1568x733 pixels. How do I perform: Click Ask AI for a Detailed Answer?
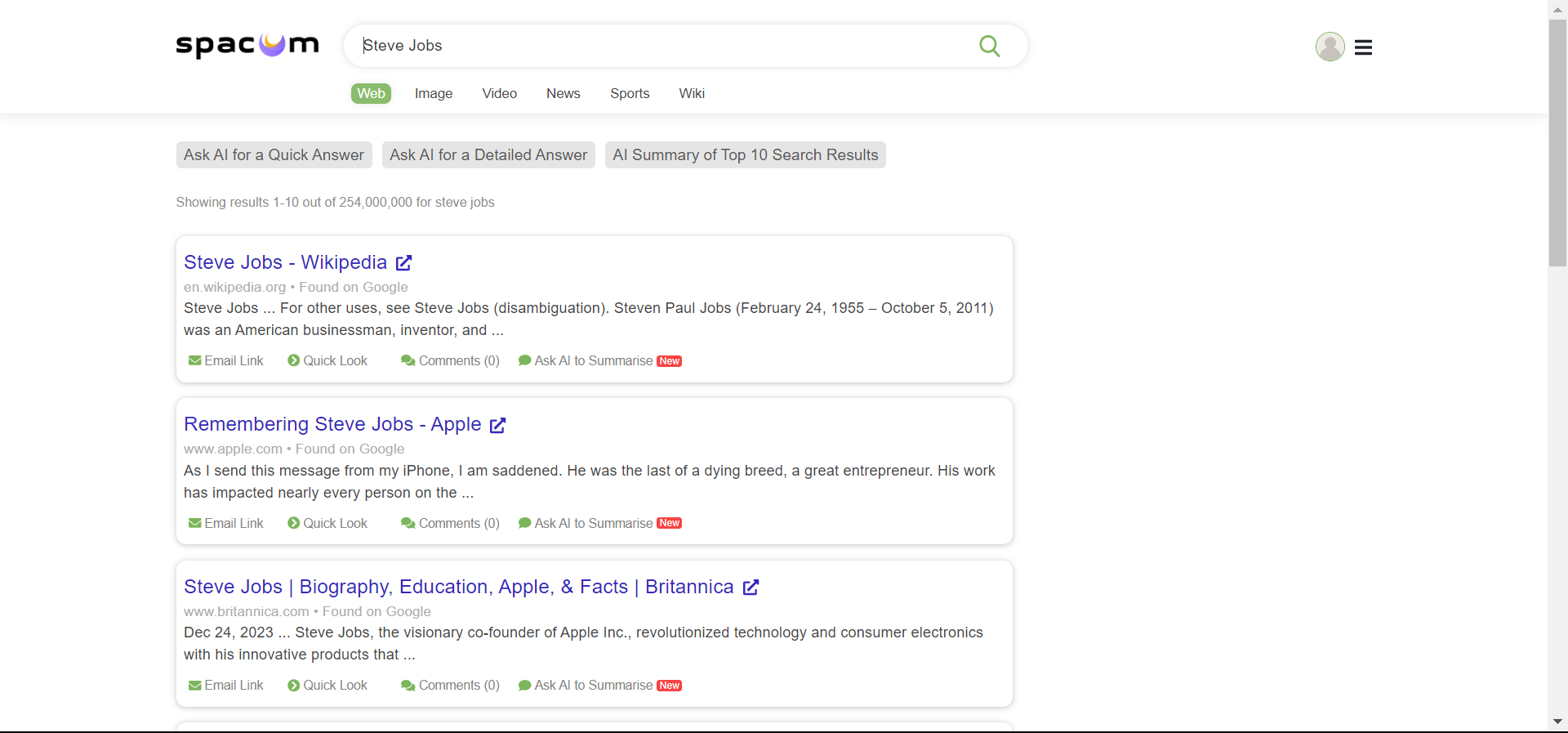coord(488,155)
